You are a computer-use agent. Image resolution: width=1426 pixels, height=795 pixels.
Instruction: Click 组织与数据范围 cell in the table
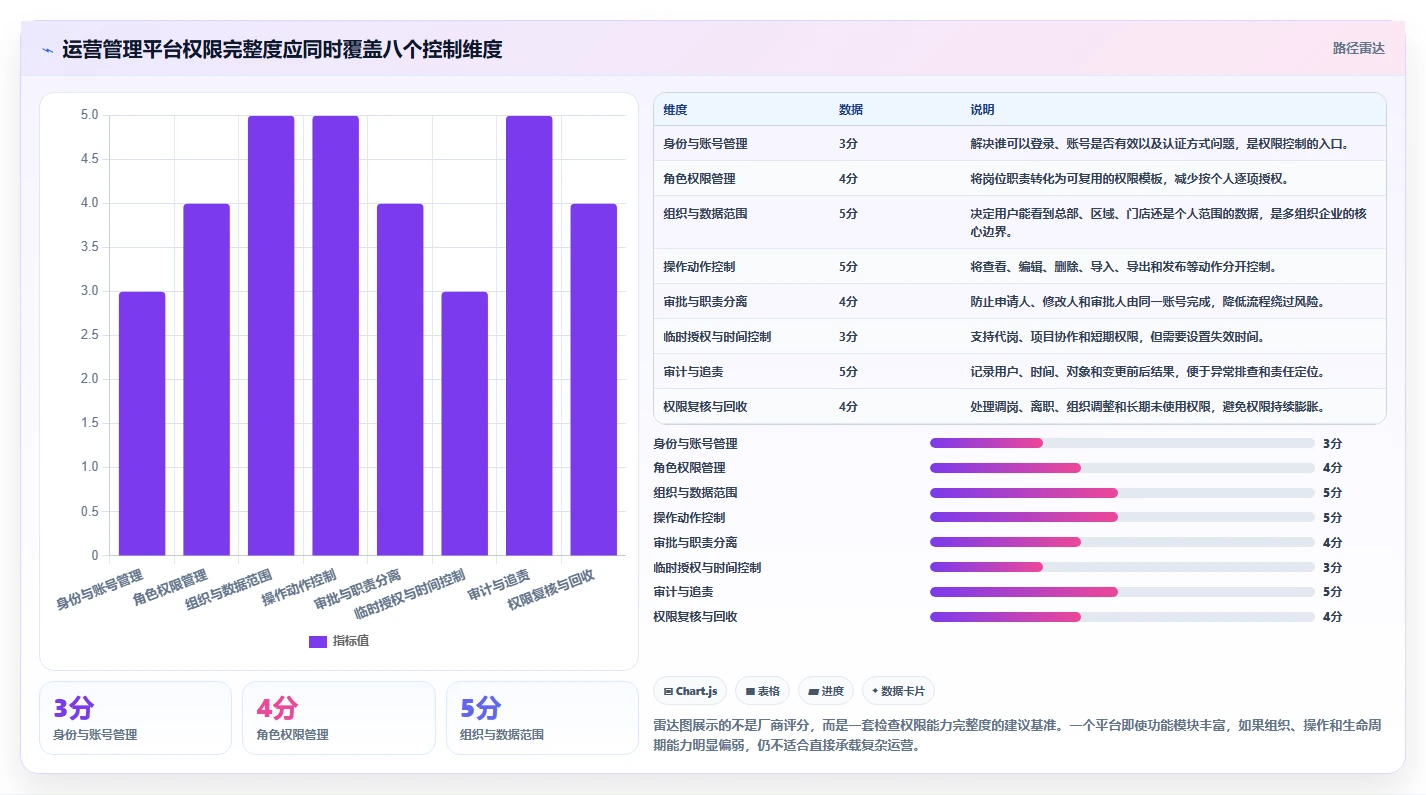[705, 214]
